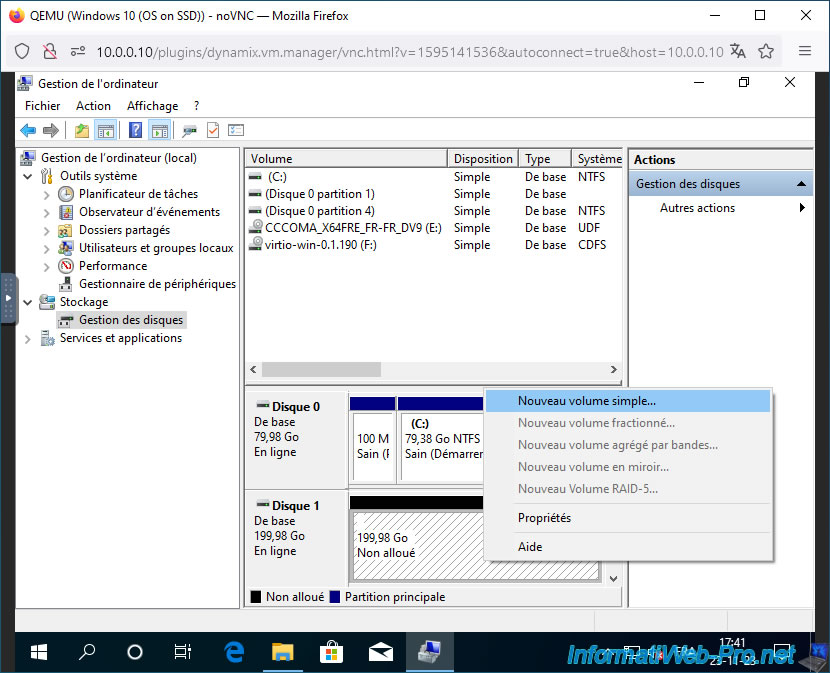Toggle the Show/Hide action pane icon

pos(159,130)
